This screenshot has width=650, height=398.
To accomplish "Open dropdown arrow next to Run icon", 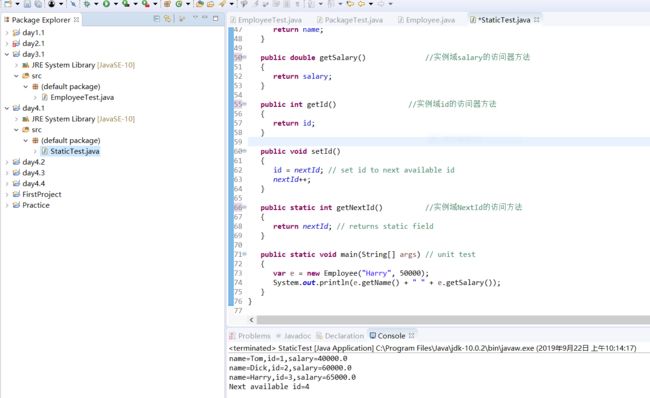I will pyautogui.click(x=116, y=4).
